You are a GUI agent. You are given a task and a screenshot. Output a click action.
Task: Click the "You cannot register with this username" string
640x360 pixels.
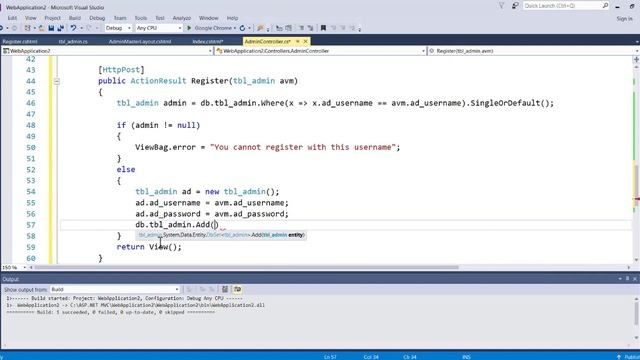tap(303, 147)
